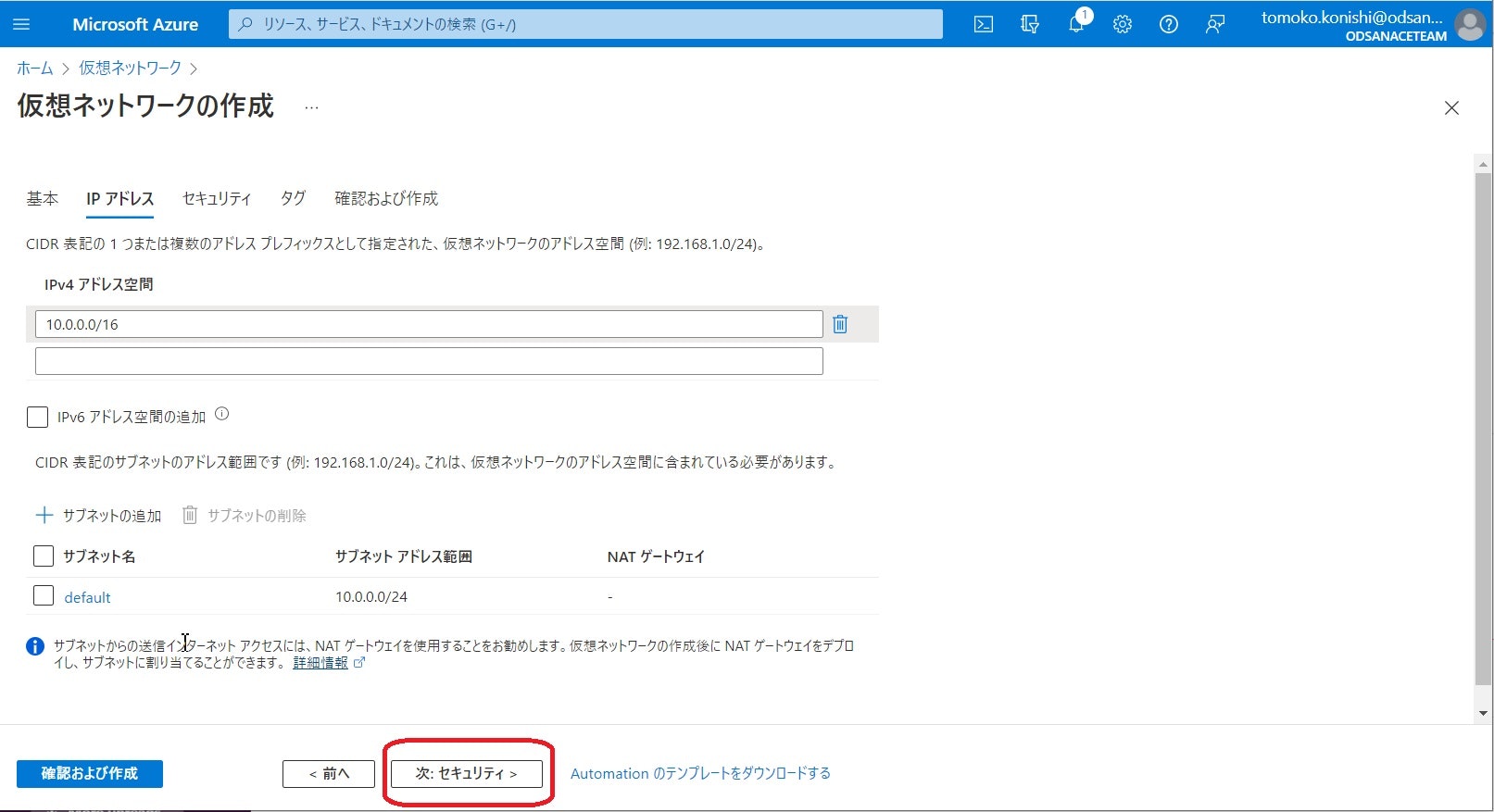The height and width of the screenshot is (812, 1494).
Task: Open Cloud Shell from the top bar
Action: tap(984, 24)
